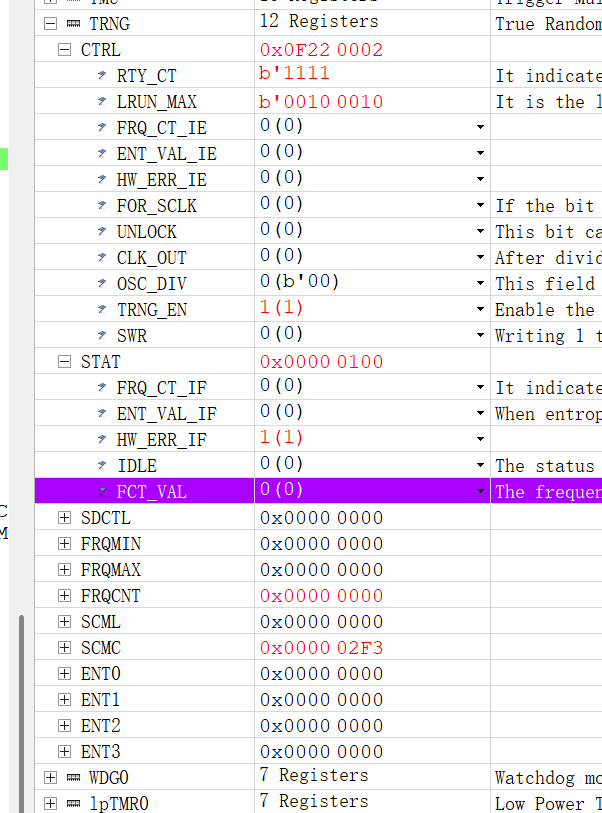Open FCT_VAL value dropdown
This screenshot has width=602, height=813.
(481, 491)
